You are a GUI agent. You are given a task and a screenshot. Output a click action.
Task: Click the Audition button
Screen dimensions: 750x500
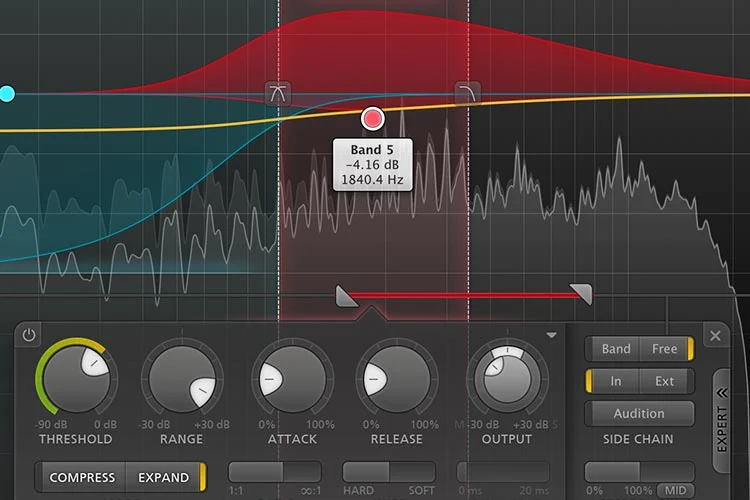coord(639,413)
